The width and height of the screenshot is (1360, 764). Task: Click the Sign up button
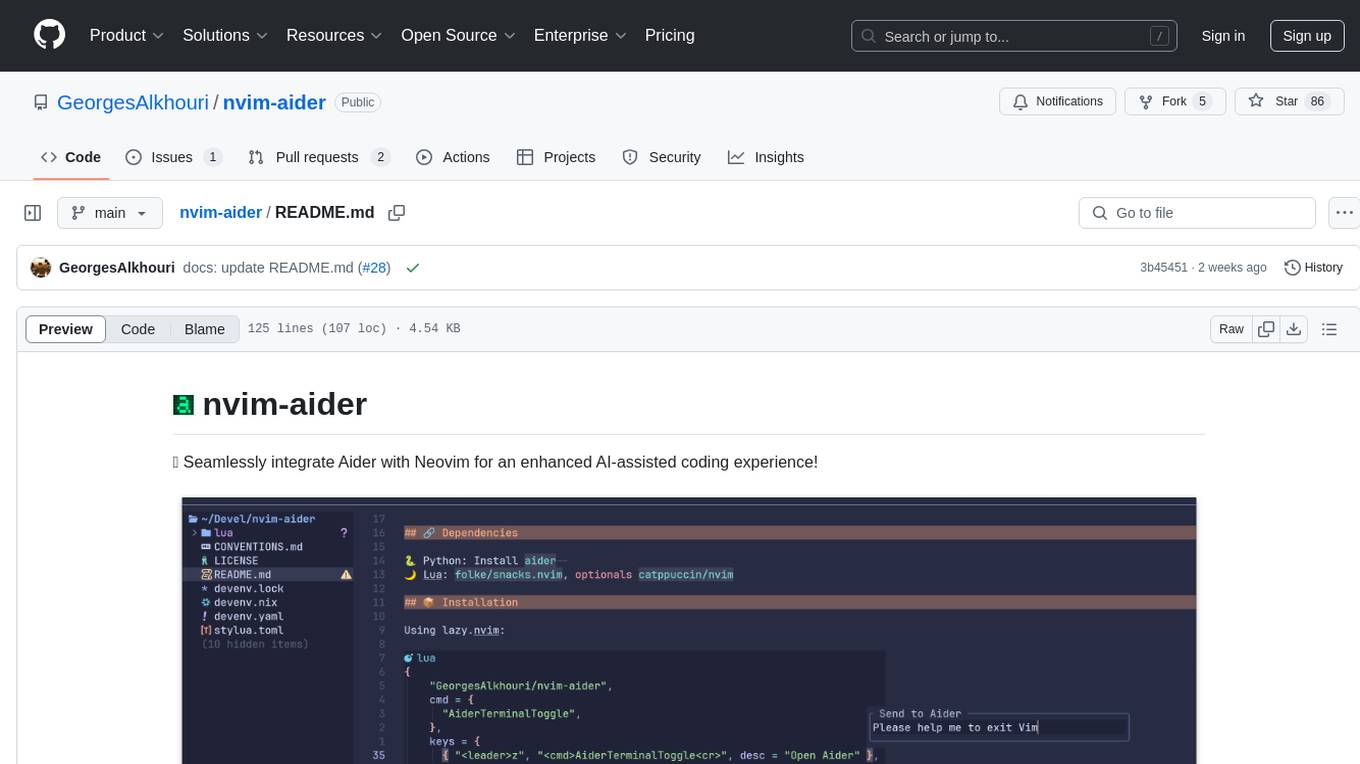coord(1307,36)
